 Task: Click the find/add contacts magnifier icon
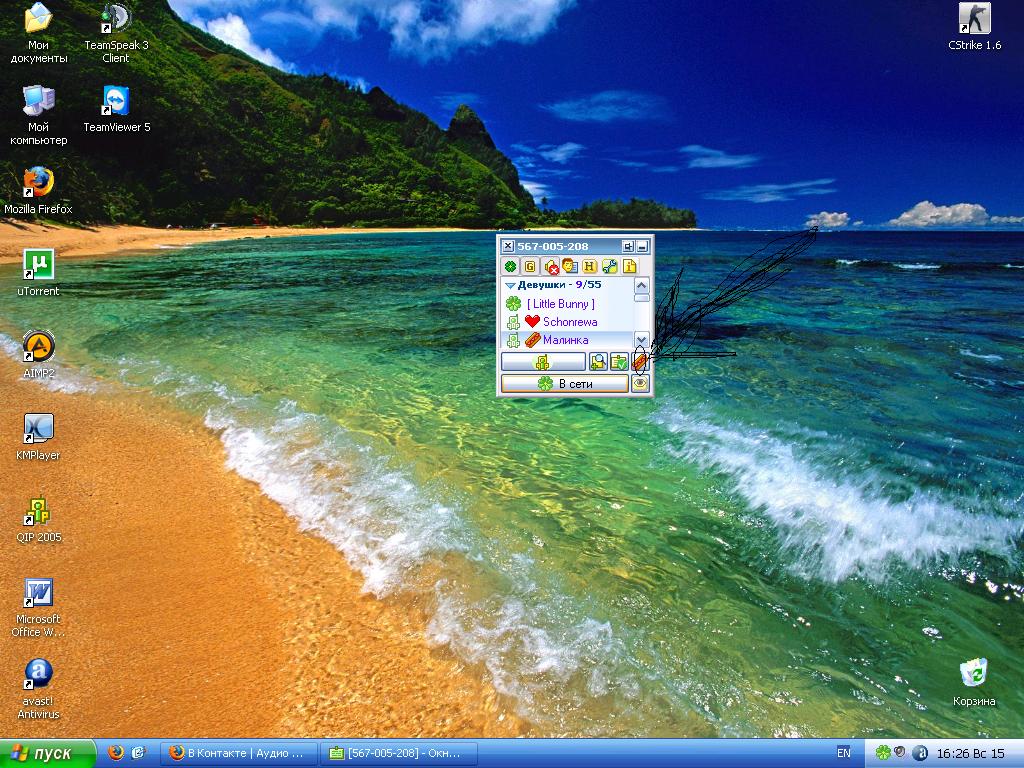point(598,362)
